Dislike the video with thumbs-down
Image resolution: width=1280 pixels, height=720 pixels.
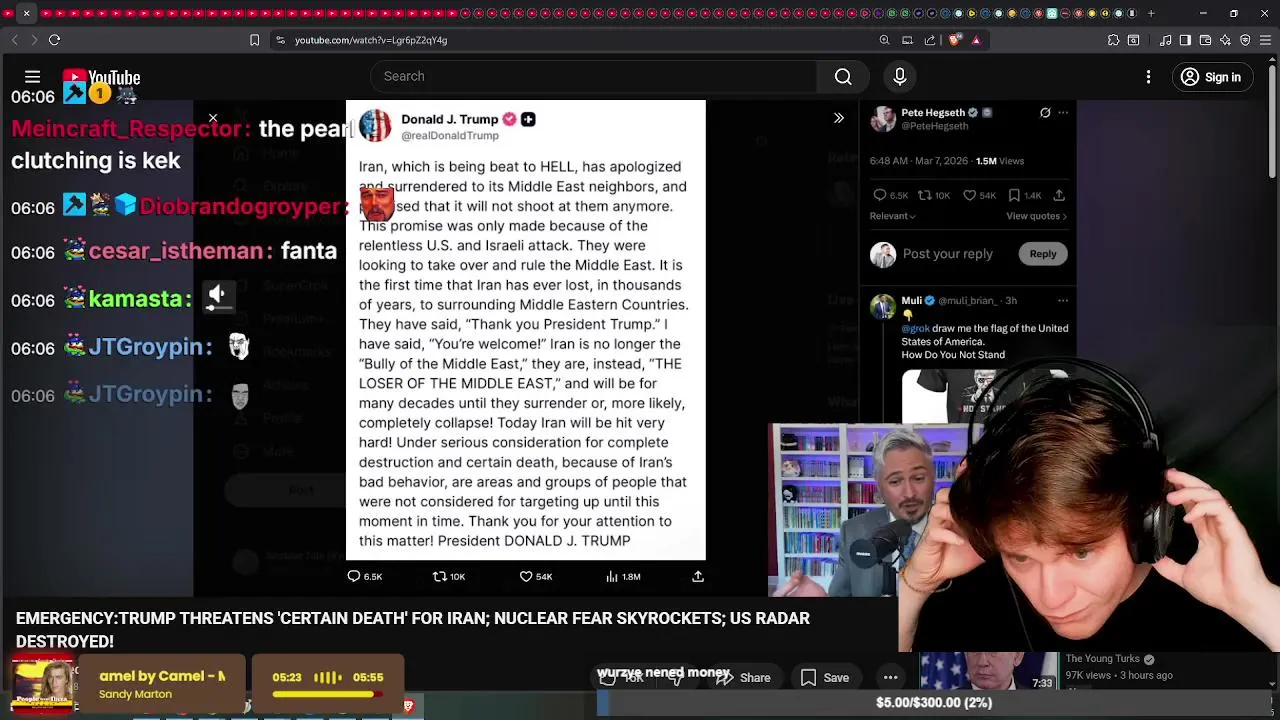click(678, 678)
